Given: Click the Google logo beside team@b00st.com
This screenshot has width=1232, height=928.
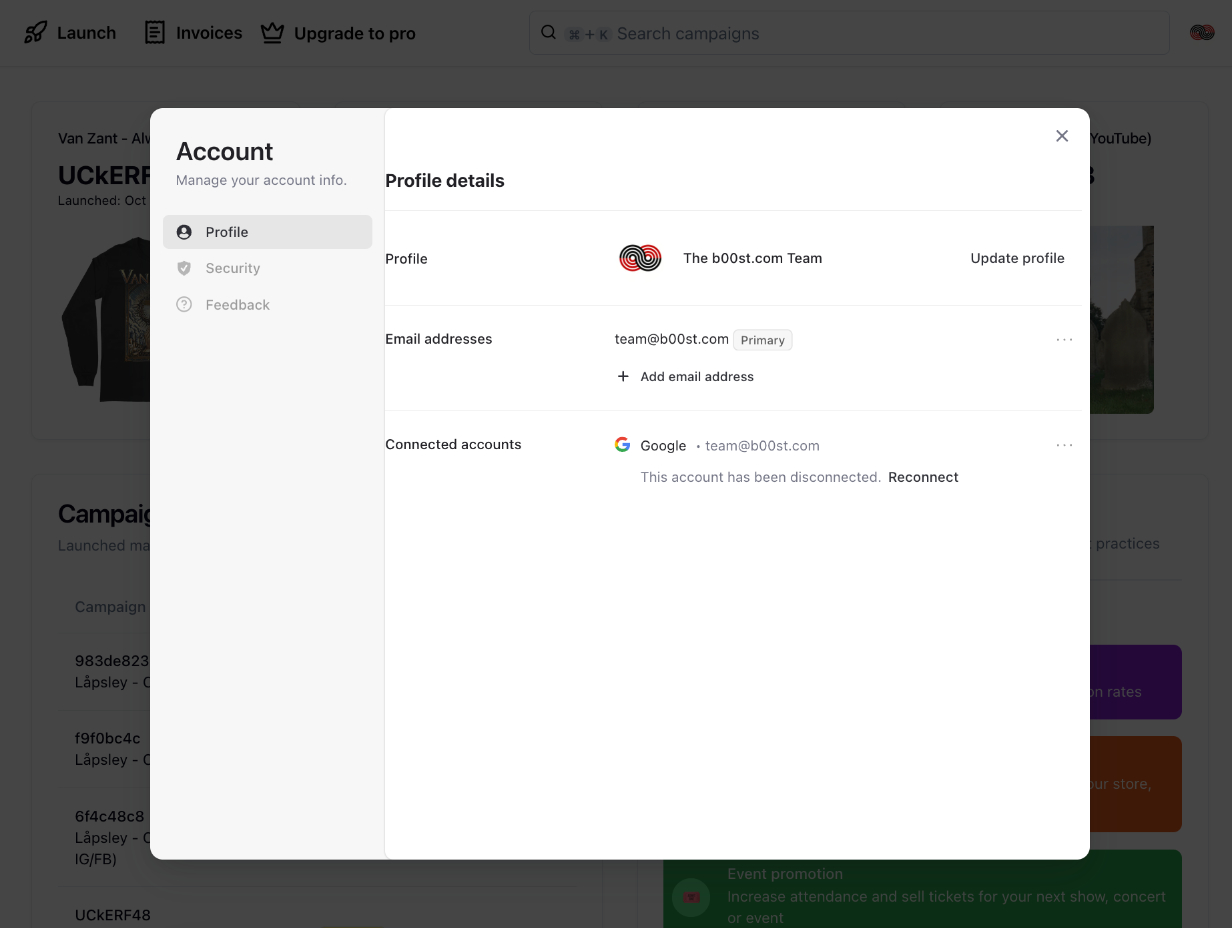Looking at the screenshot, I should click(x=622, y=444).
